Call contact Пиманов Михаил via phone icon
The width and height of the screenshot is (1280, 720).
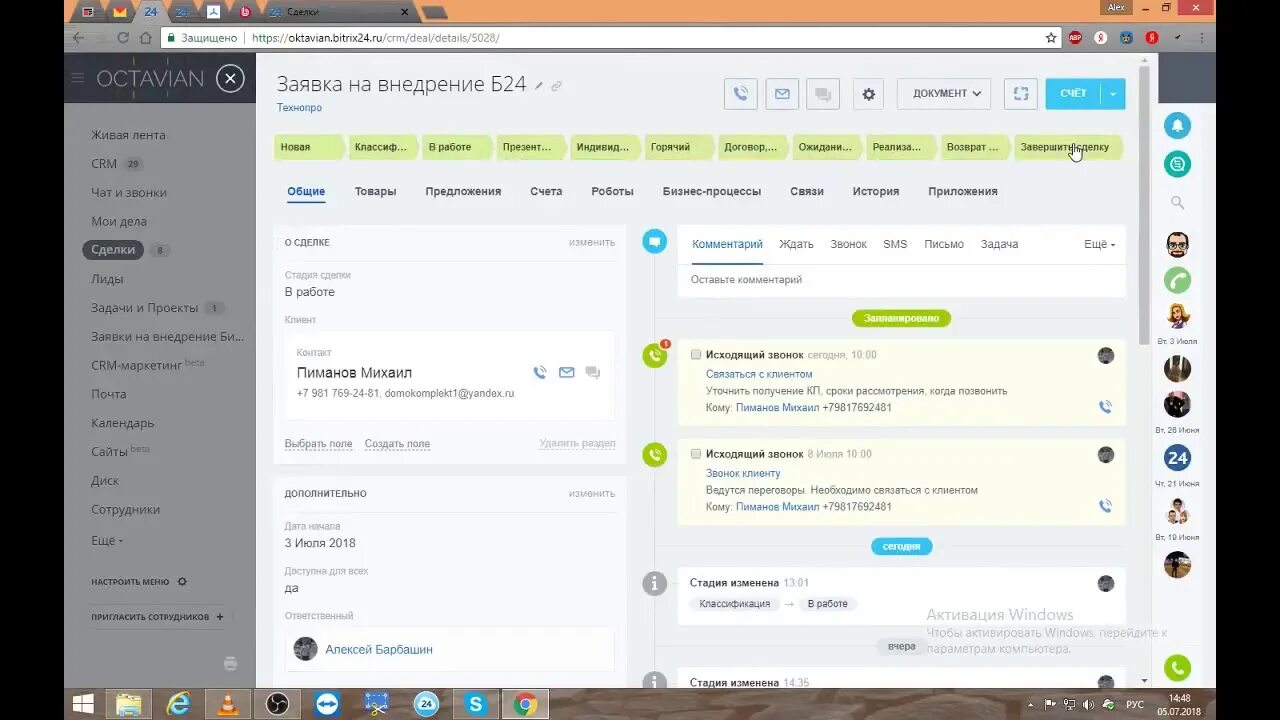[x=540, y=372]
